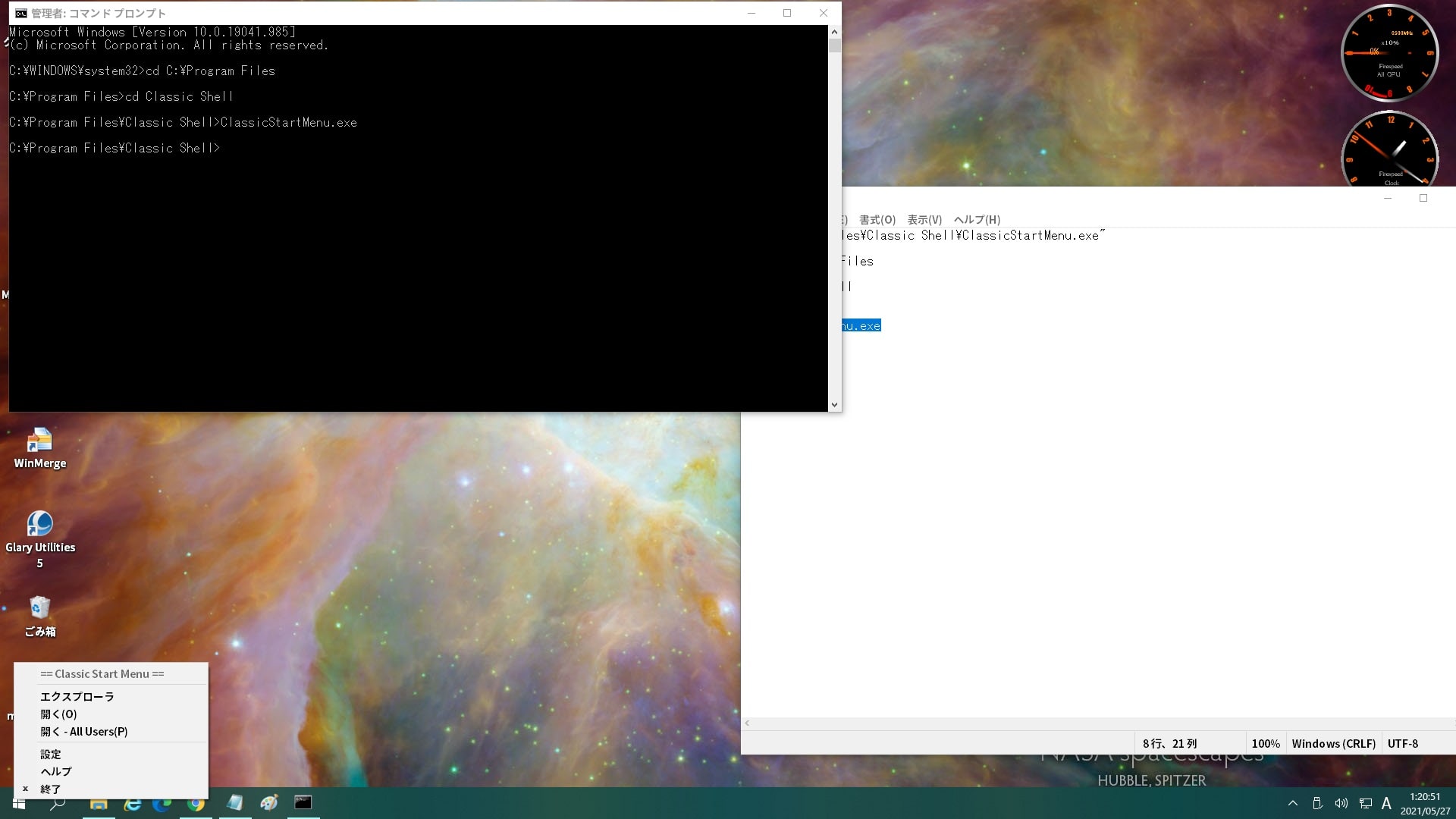The image size is (1456, 819).
Task: Open the network tray icon
Action: (x=1365, y=803)
